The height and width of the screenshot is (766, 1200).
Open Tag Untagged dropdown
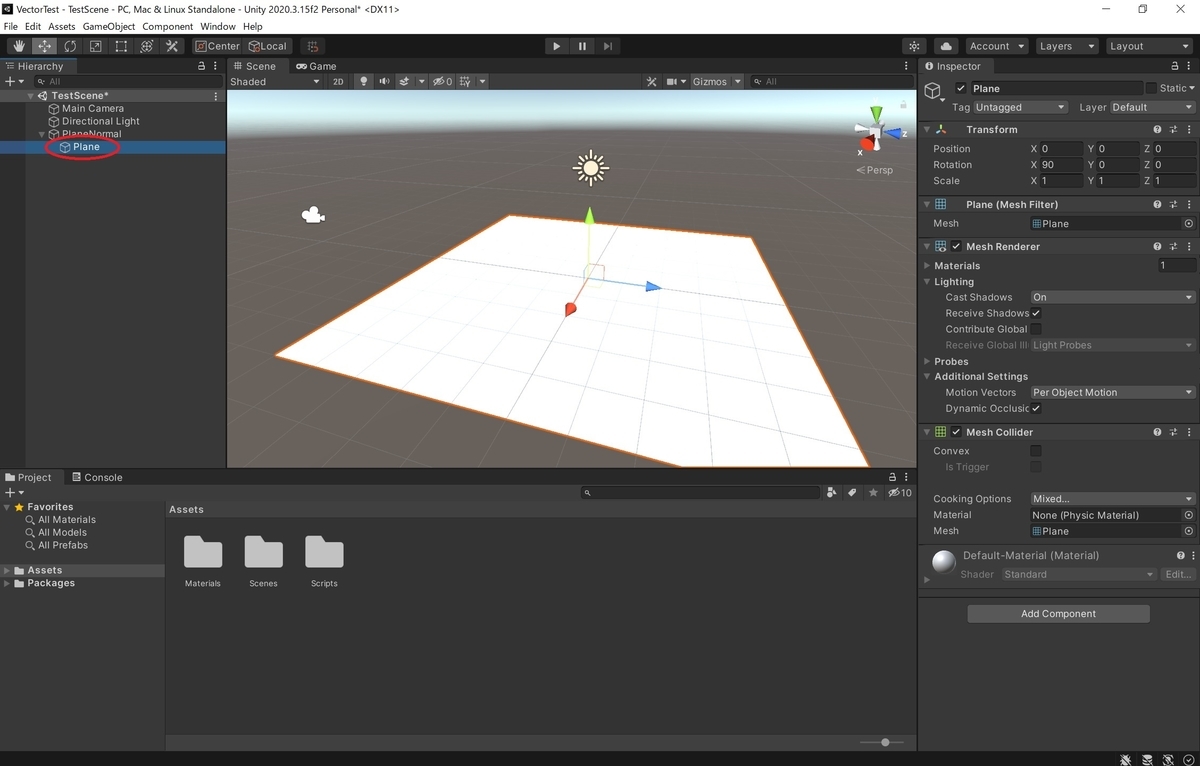[x=1021, y=107]
